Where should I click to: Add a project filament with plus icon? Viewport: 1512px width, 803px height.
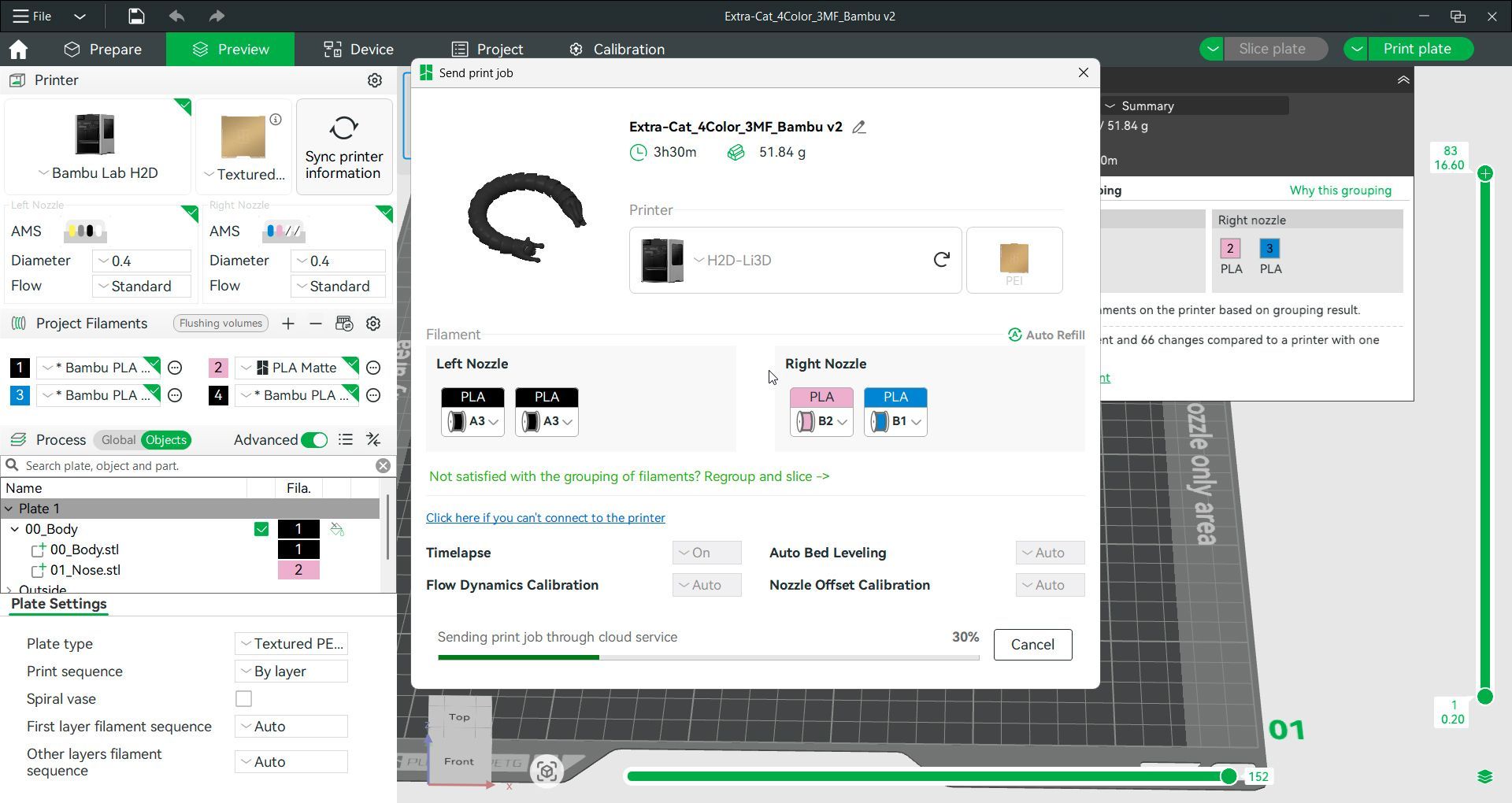(x=288, y=324)
